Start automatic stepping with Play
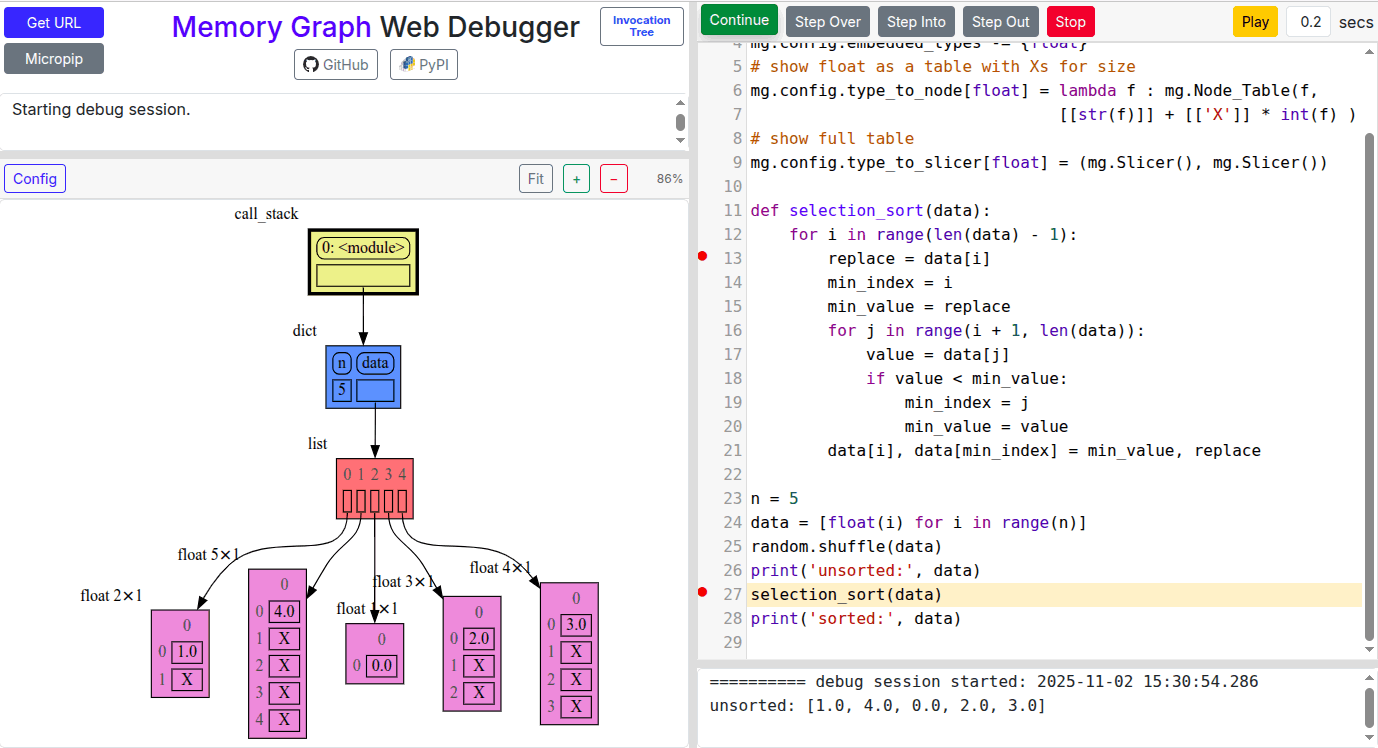 click(1255, 19)
